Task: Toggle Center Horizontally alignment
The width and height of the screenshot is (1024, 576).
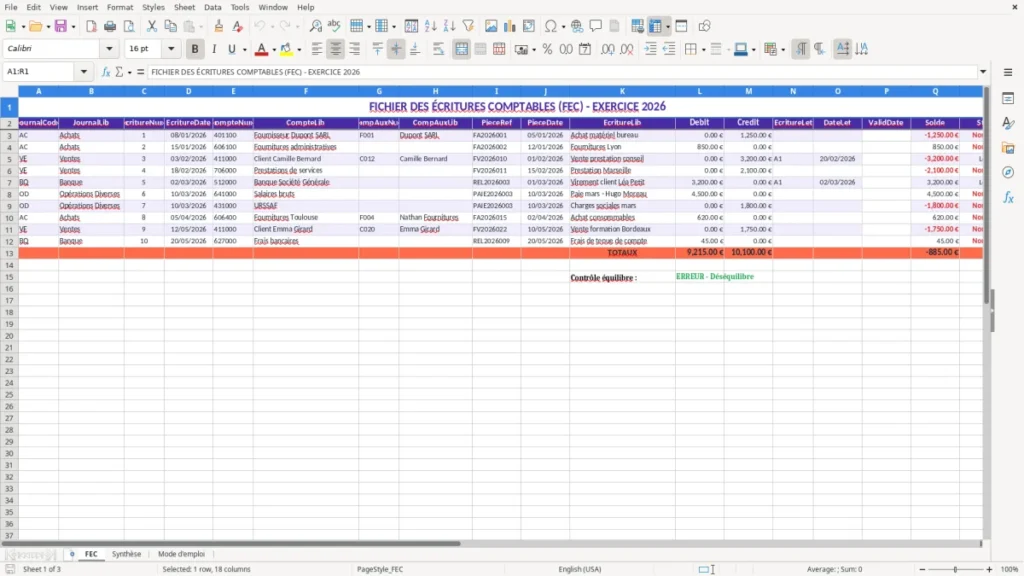Action: pyautogui.click(x=336, y=49)
